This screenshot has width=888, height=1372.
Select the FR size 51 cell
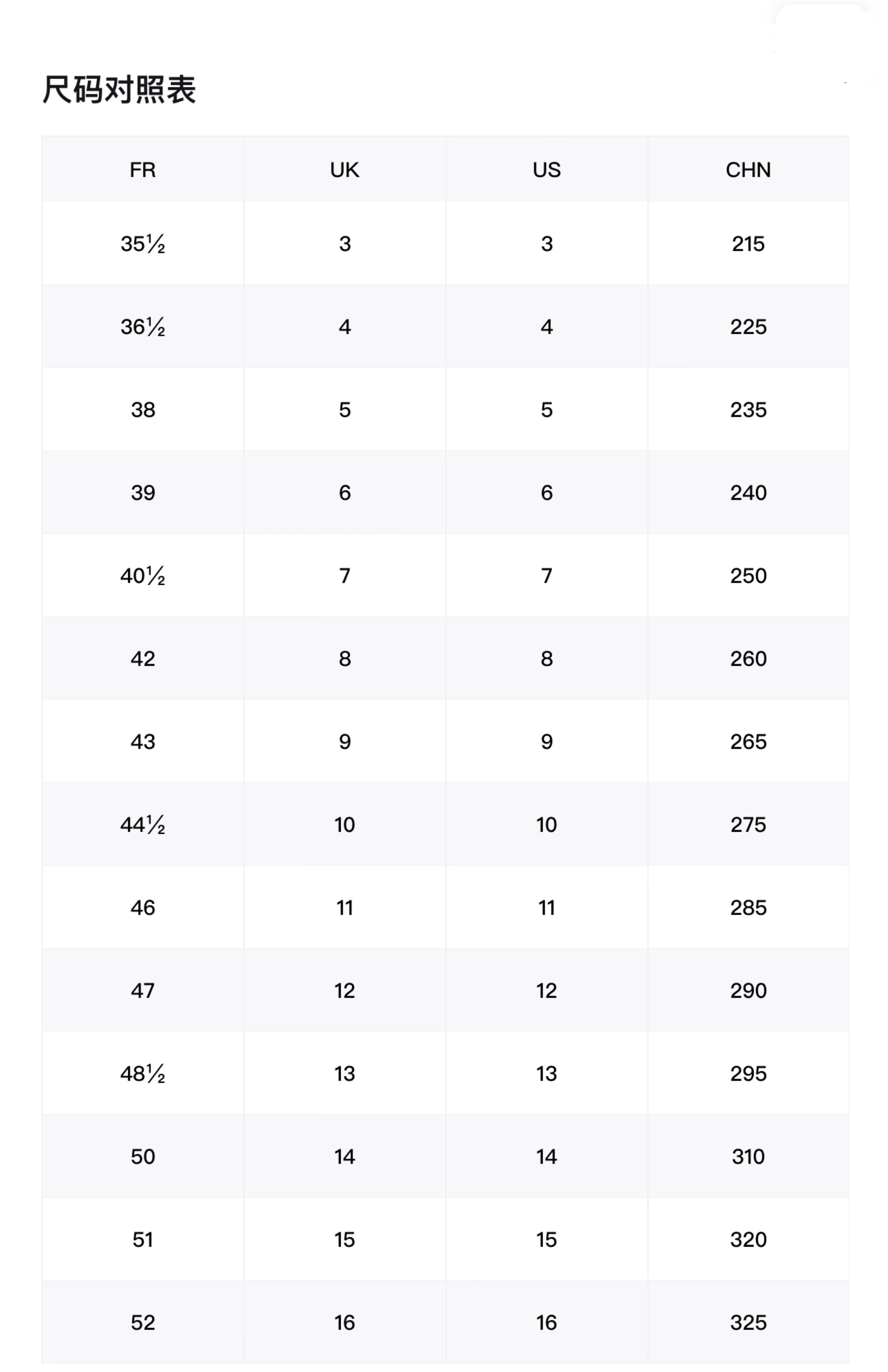143,1240
